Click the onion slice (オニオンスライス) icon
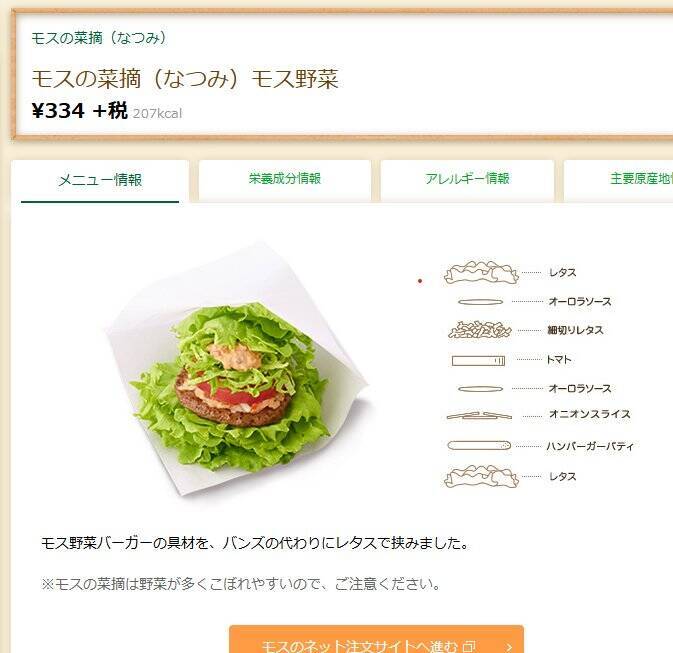 479,416
